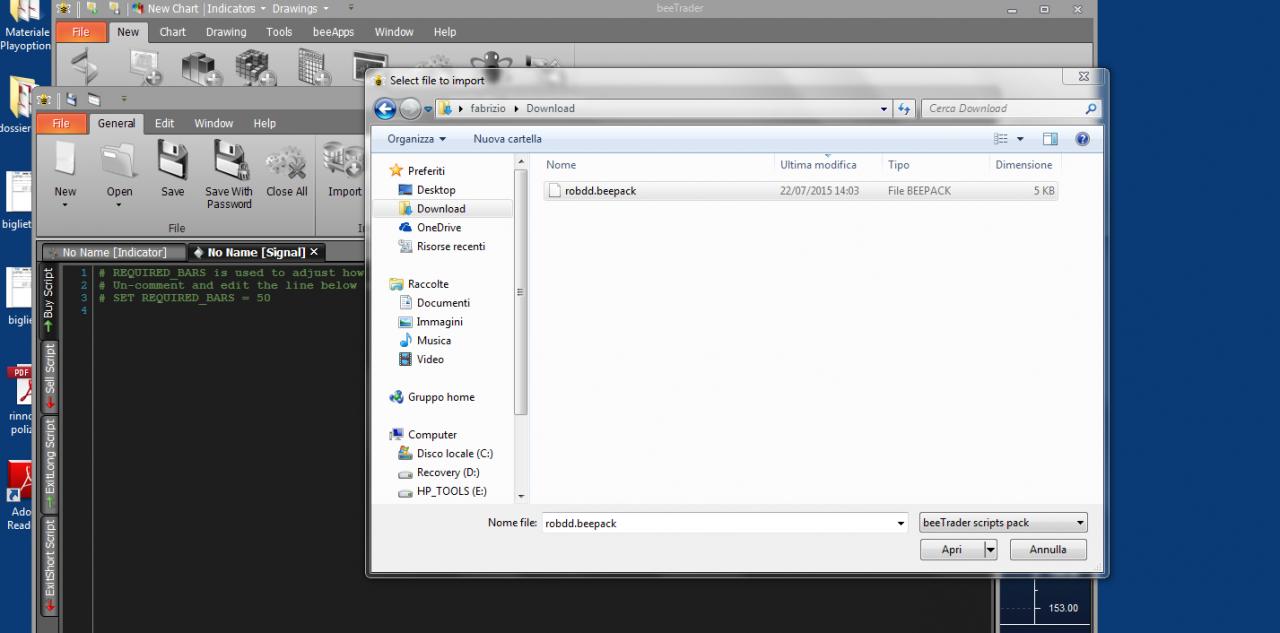The height and width of the screenshot is (633, 1280).
Task: Toggle the preview pane icon
Action: tap(1050, 139)
